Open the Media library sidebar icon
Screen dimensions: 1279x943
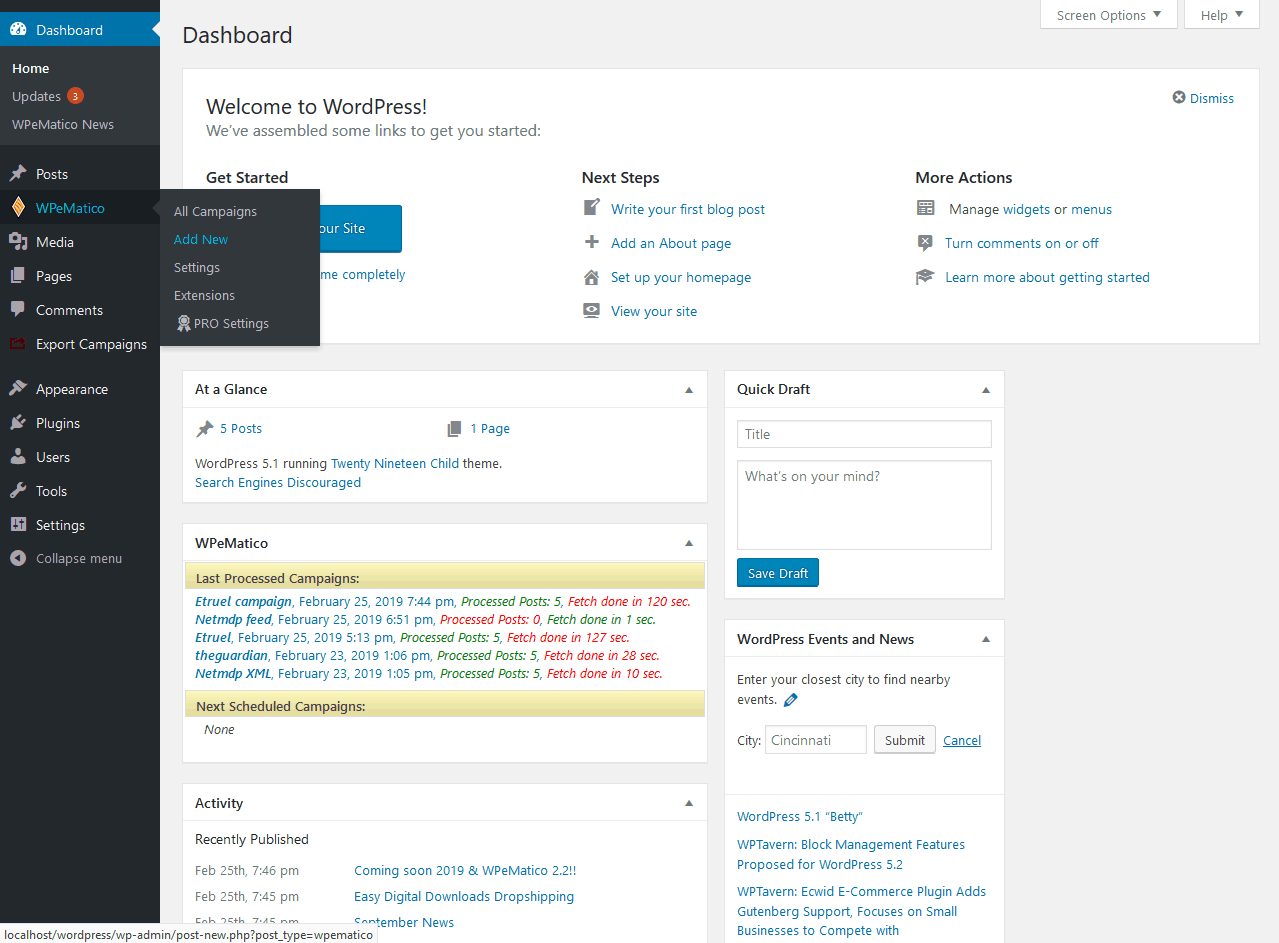pos(18,241)
